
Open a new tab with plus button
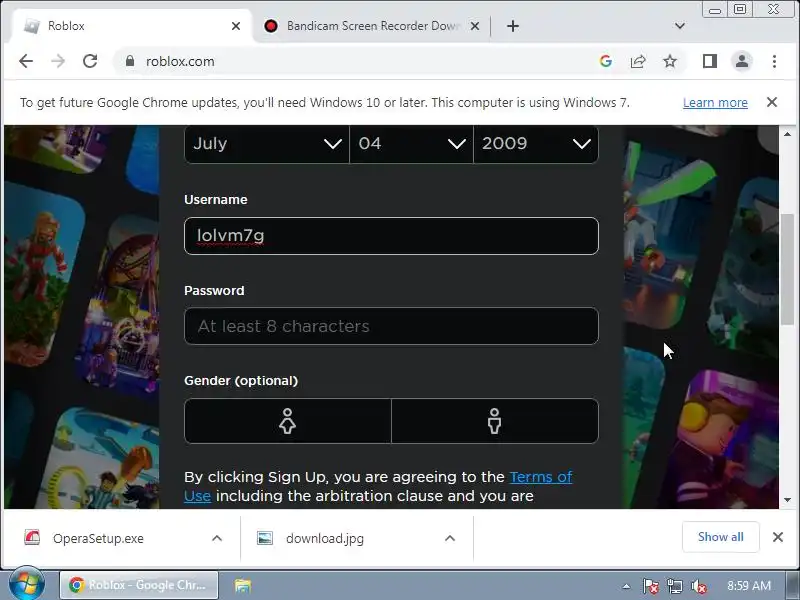[513, 26]
